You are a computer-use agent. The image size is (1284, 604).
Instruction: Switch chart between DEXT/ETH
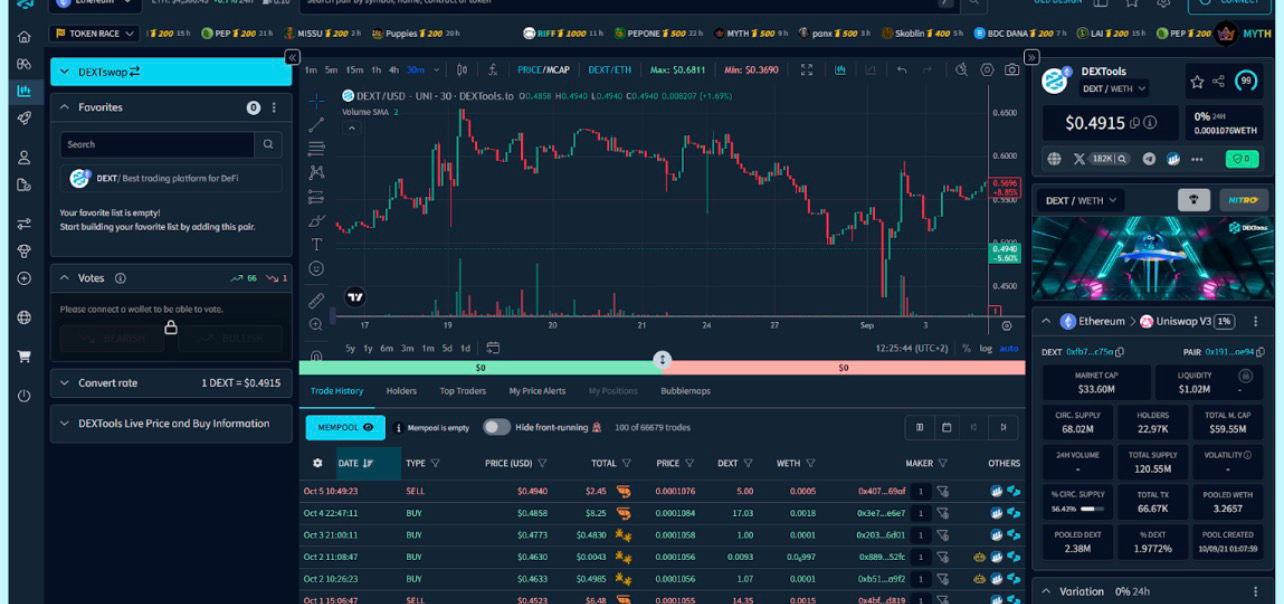[610, 70]
